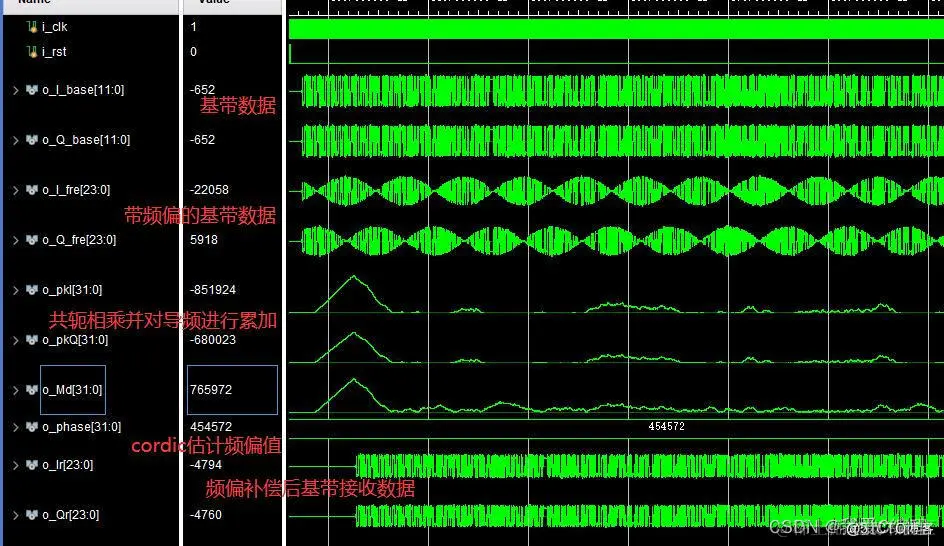Click the i_clk value 1
The height and width of the screenshot is (546, 944).
(x=193, y=26)
